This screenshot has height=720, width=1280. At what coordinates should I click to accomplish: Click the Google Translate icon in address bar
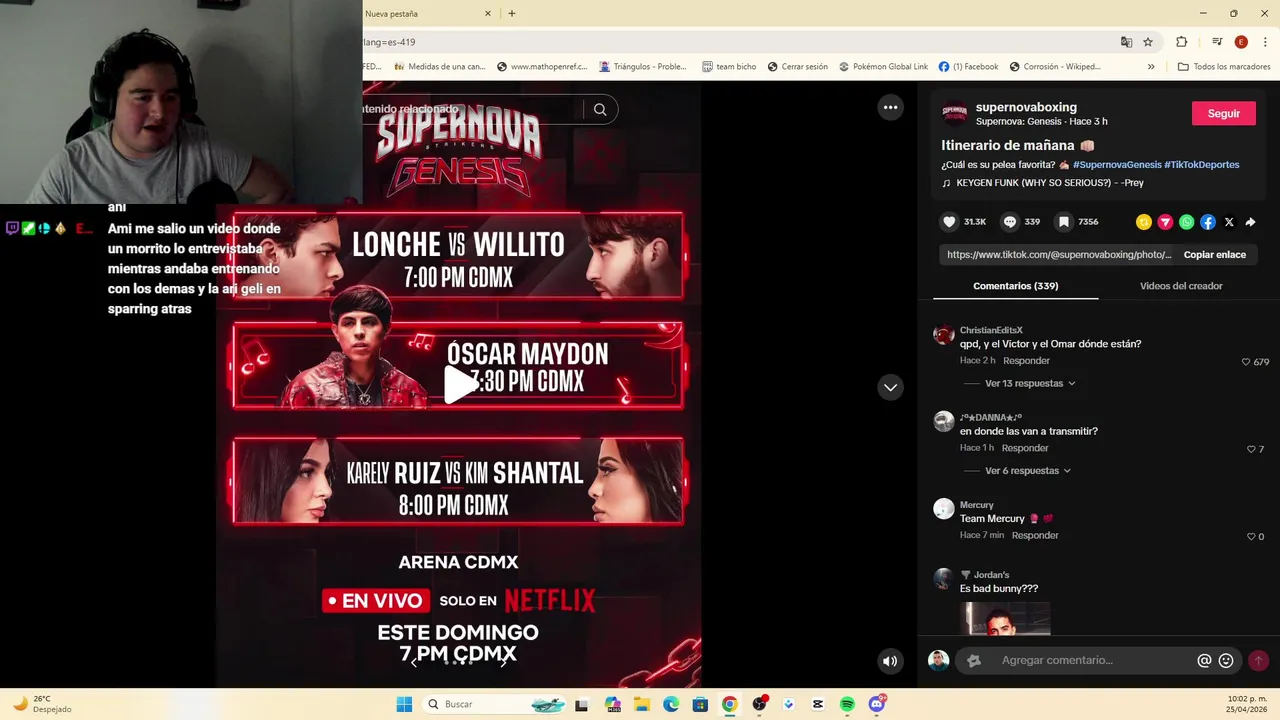click(1126, 42)
